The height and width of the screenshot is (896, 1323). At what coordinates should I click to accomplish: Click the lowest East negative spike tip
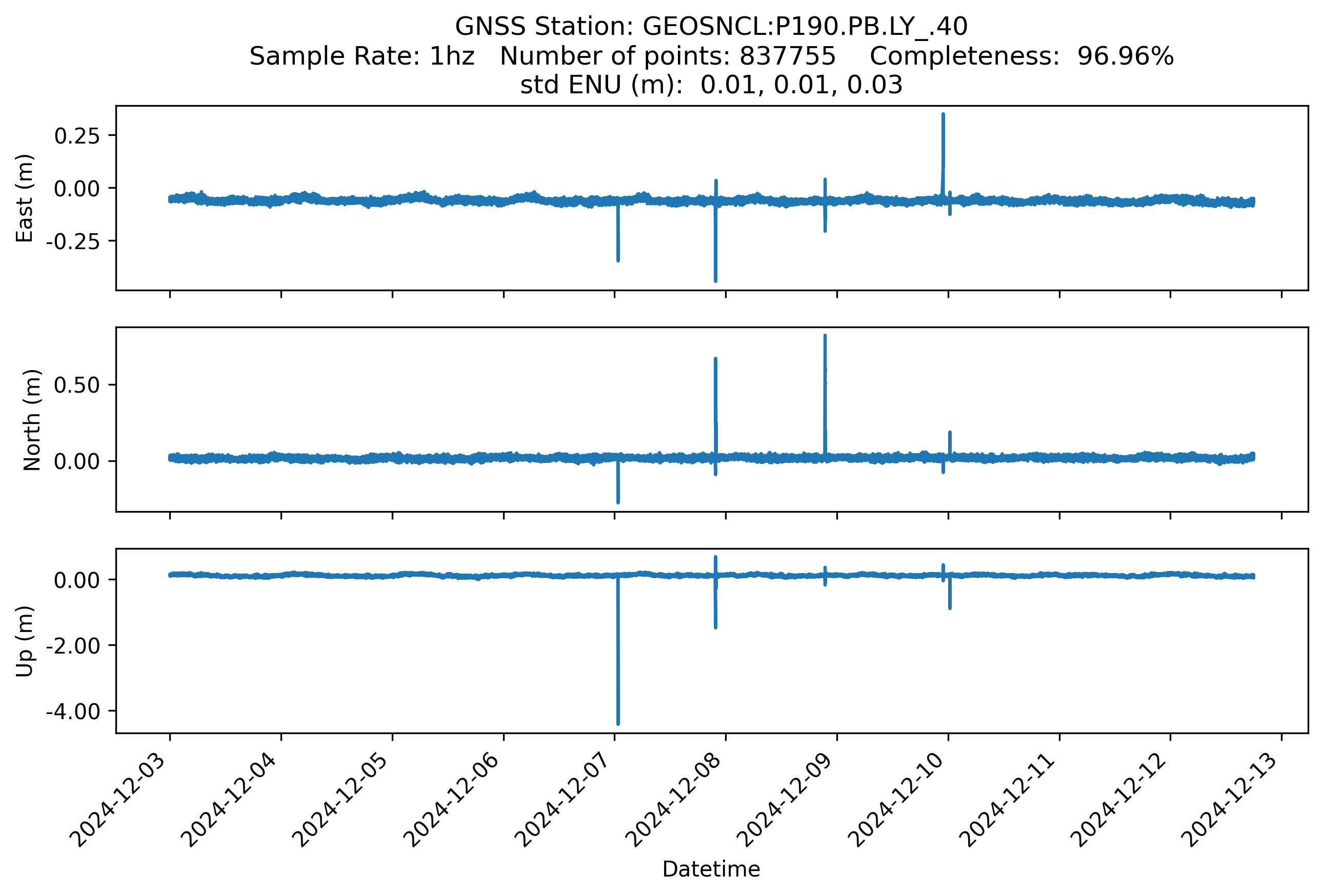click(715, 280)
